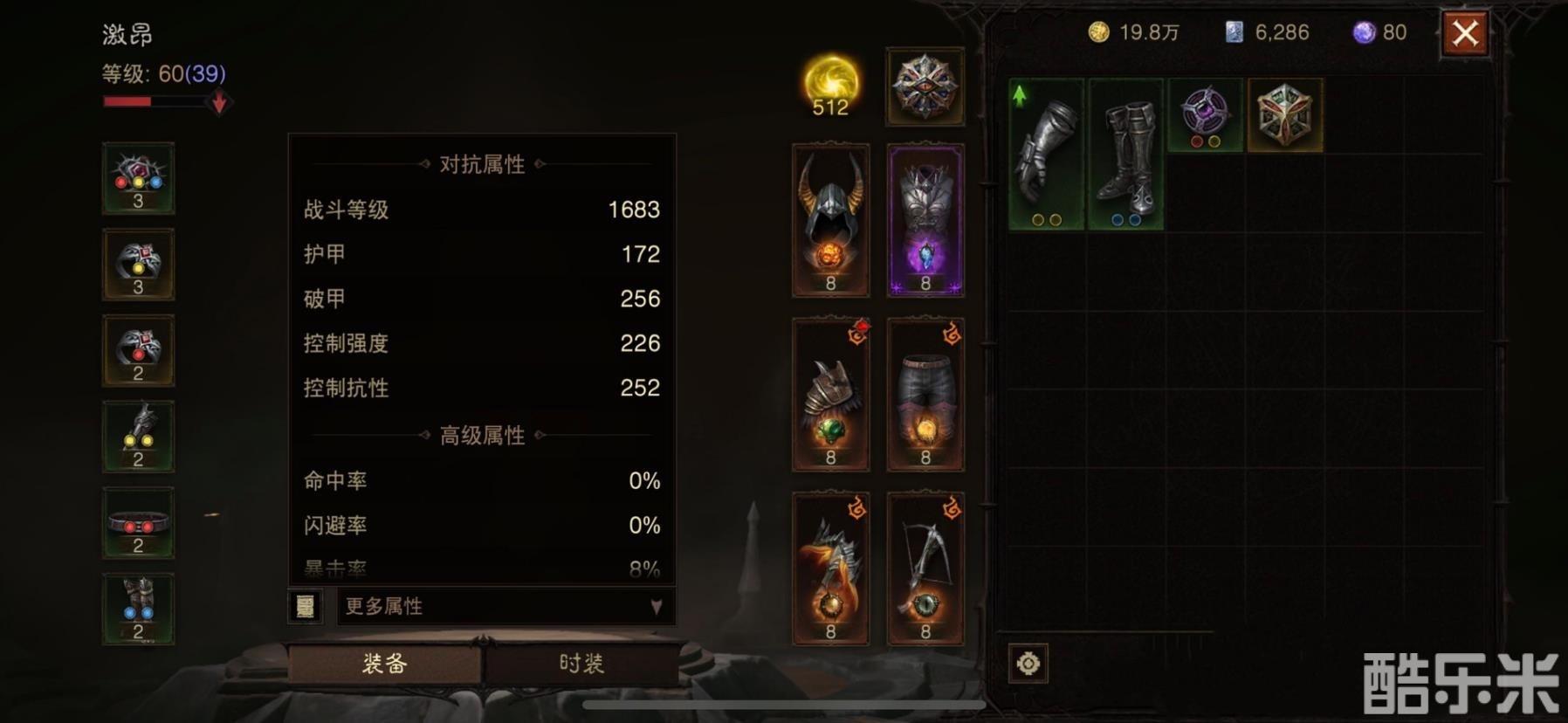Viewport: 1568px width, 723px height.
Task: Switch to the 装备 tab
Action: pos(384,664)
